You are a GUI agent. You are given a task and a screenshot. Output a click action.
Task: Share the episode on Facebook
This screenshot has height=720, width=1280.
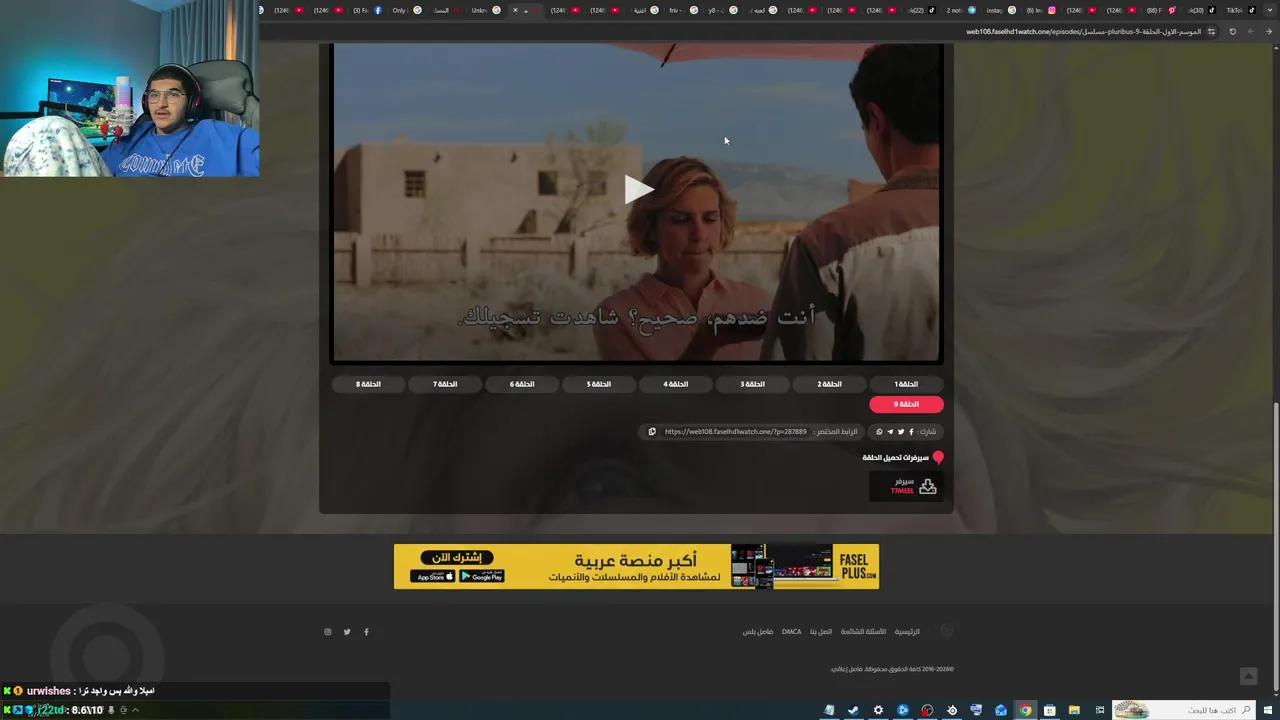coord(911,432)
